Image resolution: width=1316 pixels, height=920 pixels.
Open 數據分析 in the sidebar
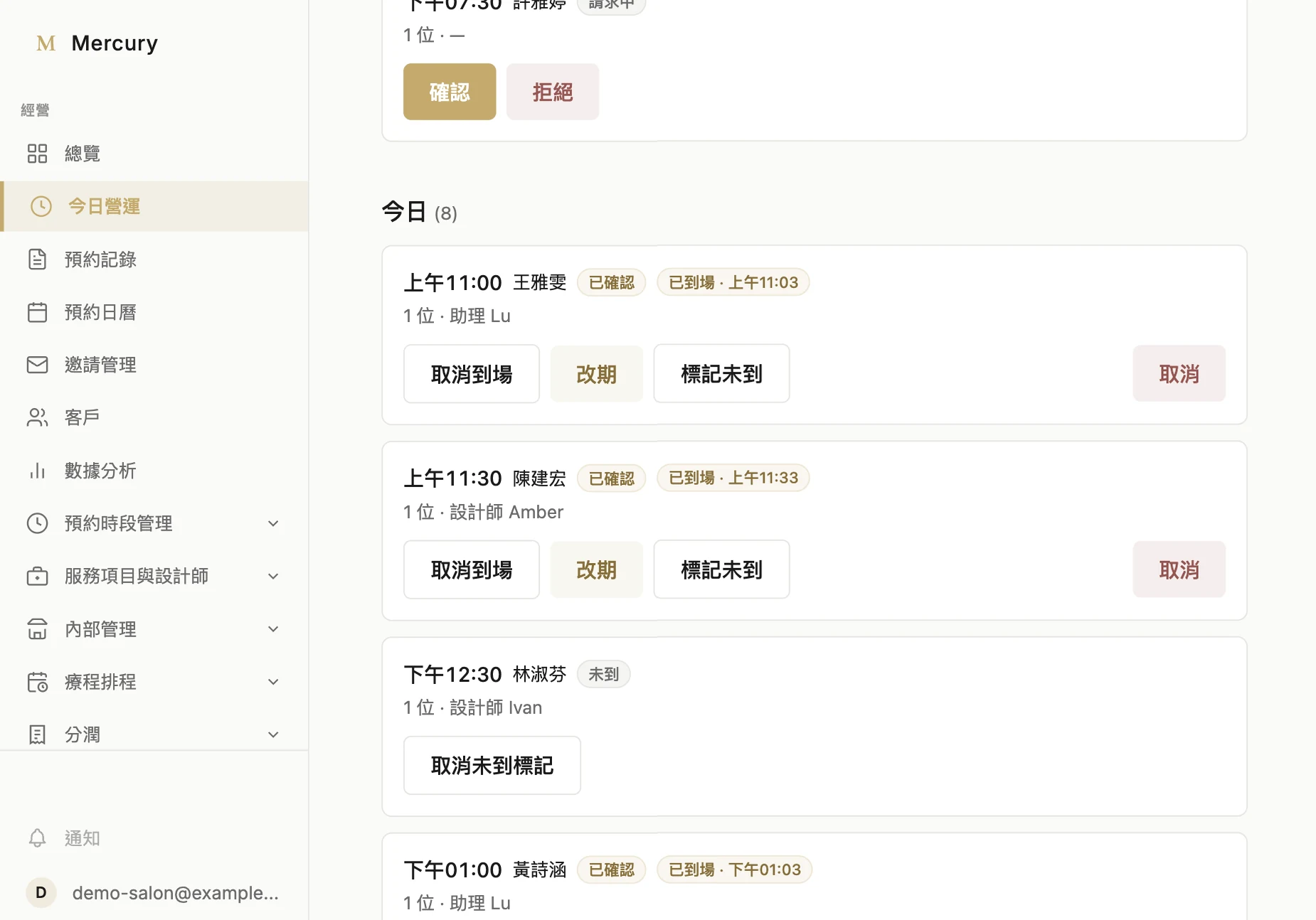coord(154,471)
